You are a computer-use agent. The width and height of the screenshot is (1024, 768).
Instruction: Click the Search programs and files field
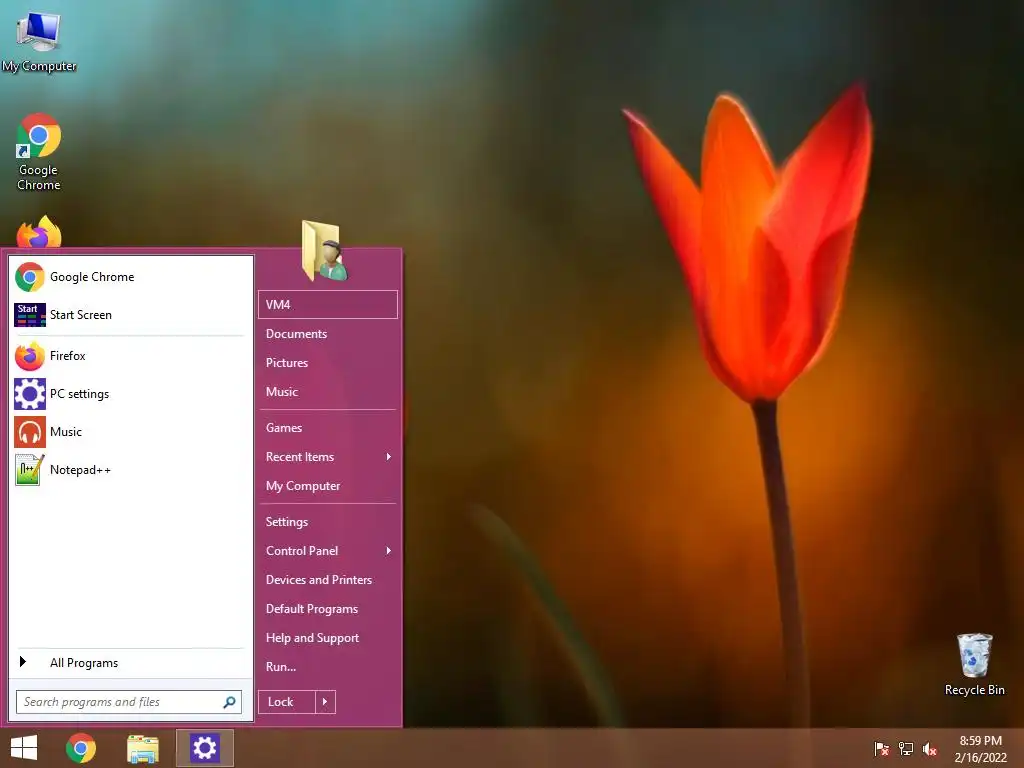129,702
